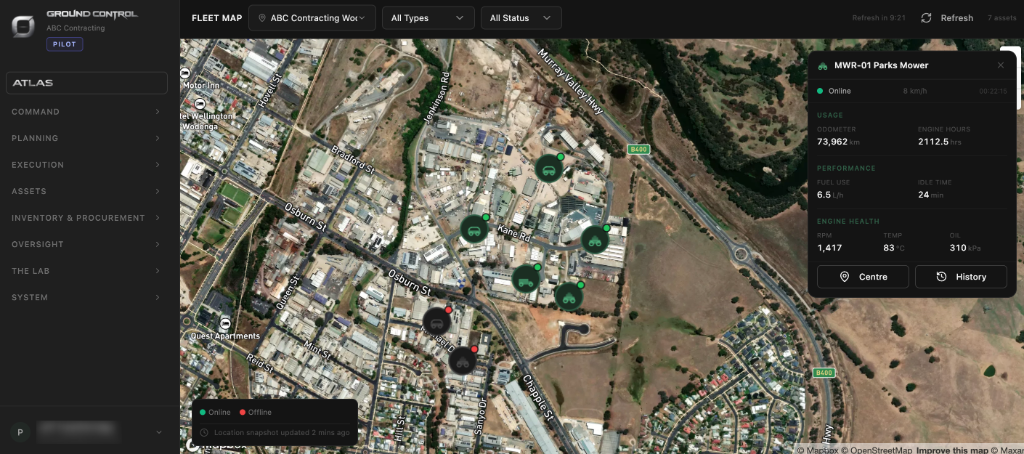Click the FLEET MAP title
The width and height of the screenshot is (1024, 454).
(217, 18)
